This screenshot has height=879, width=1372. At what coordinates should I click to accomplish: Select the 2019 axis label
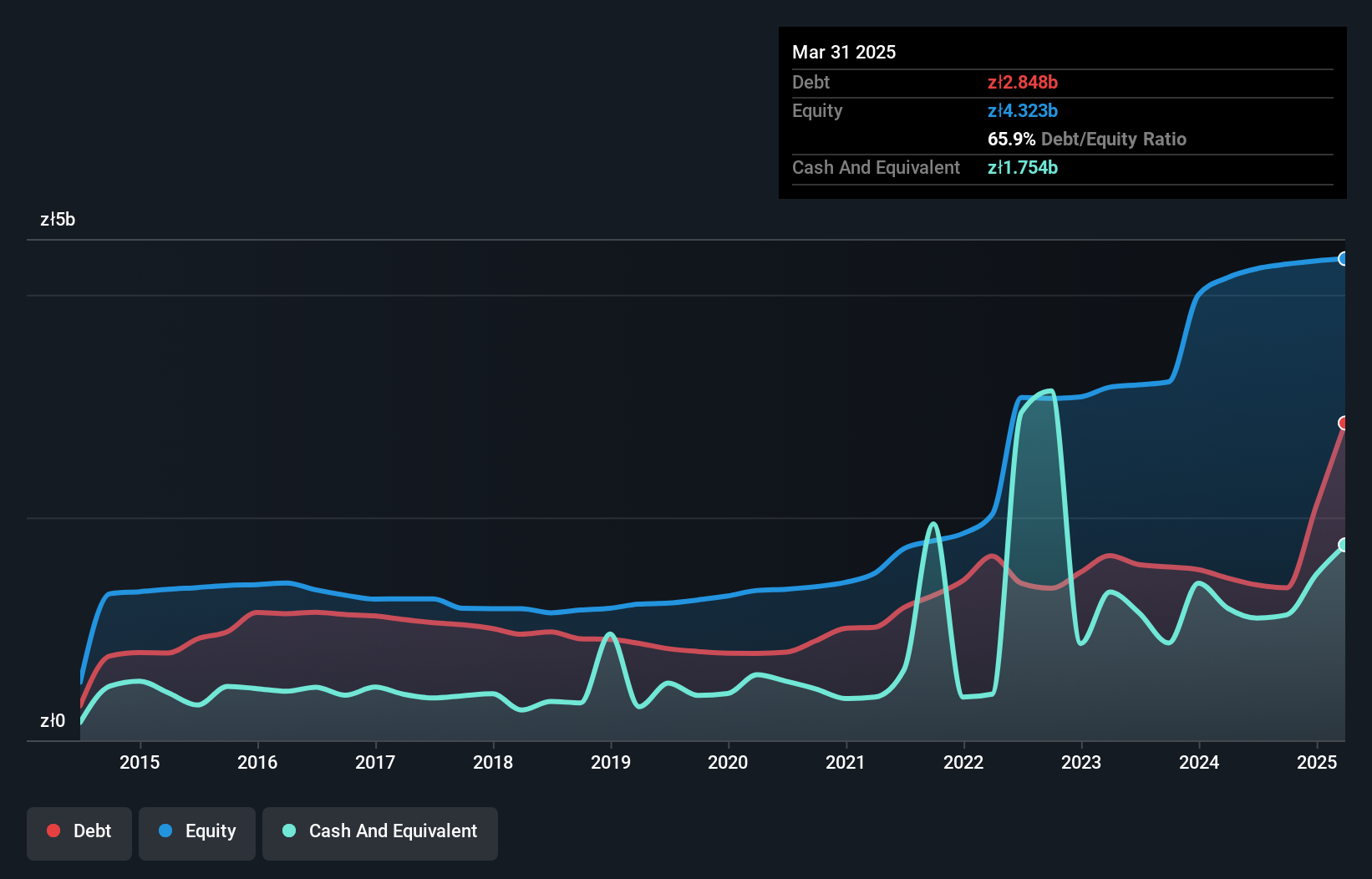(x=611, y=762)
